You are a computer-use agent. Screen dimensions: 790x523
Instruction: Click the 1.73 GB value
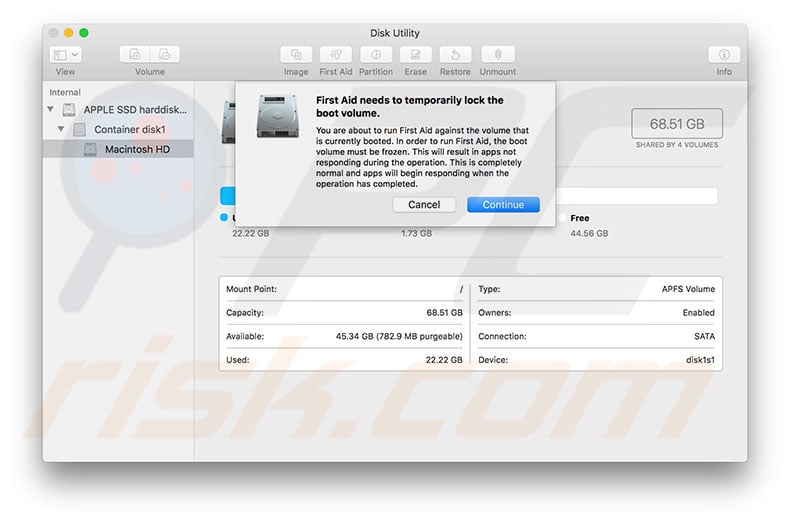click(416, 233)
